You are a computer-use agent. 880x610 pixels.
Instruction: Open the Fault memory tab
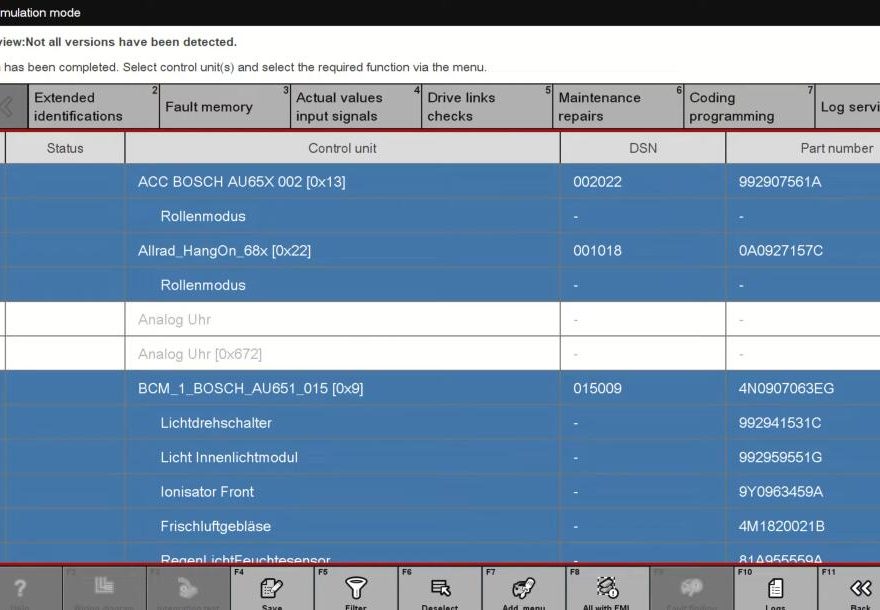pos(208,107)
